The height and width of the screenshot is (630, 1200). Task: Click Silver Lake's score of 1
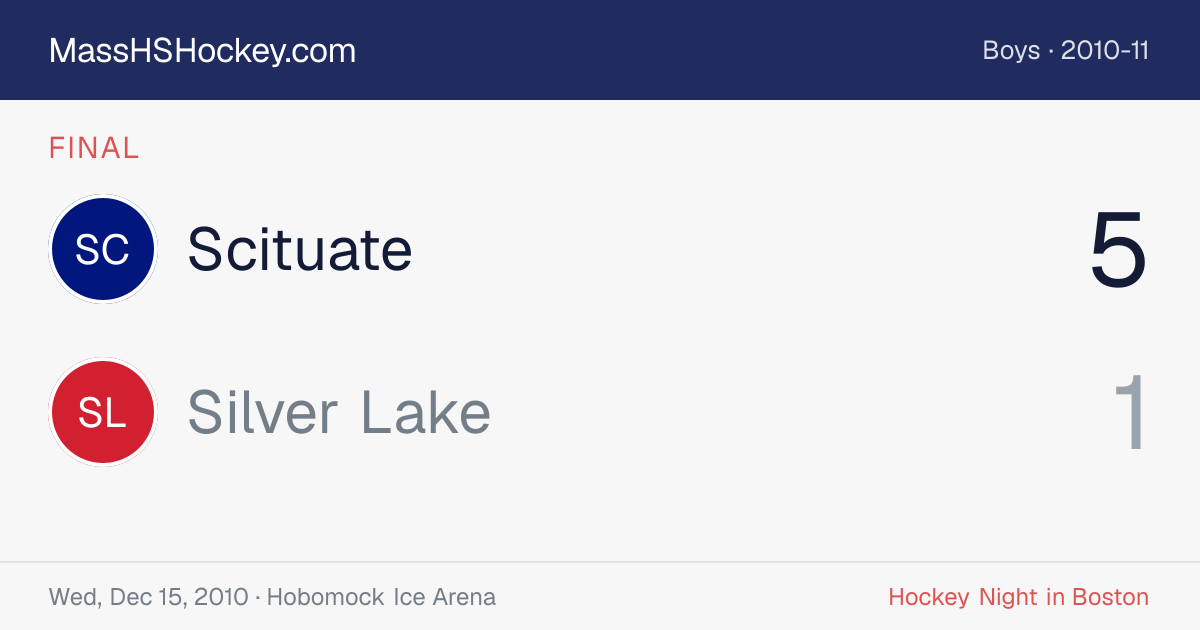1130,413
